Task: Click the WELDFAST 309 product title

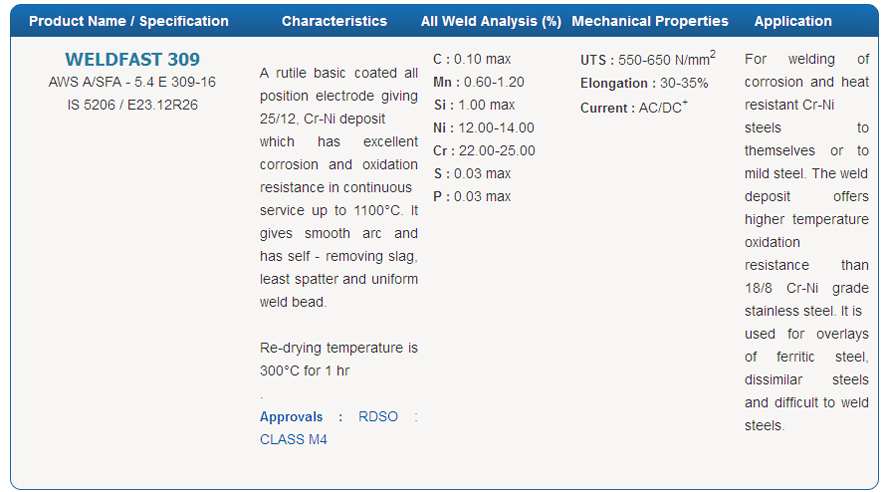Action: coord(132,59)
